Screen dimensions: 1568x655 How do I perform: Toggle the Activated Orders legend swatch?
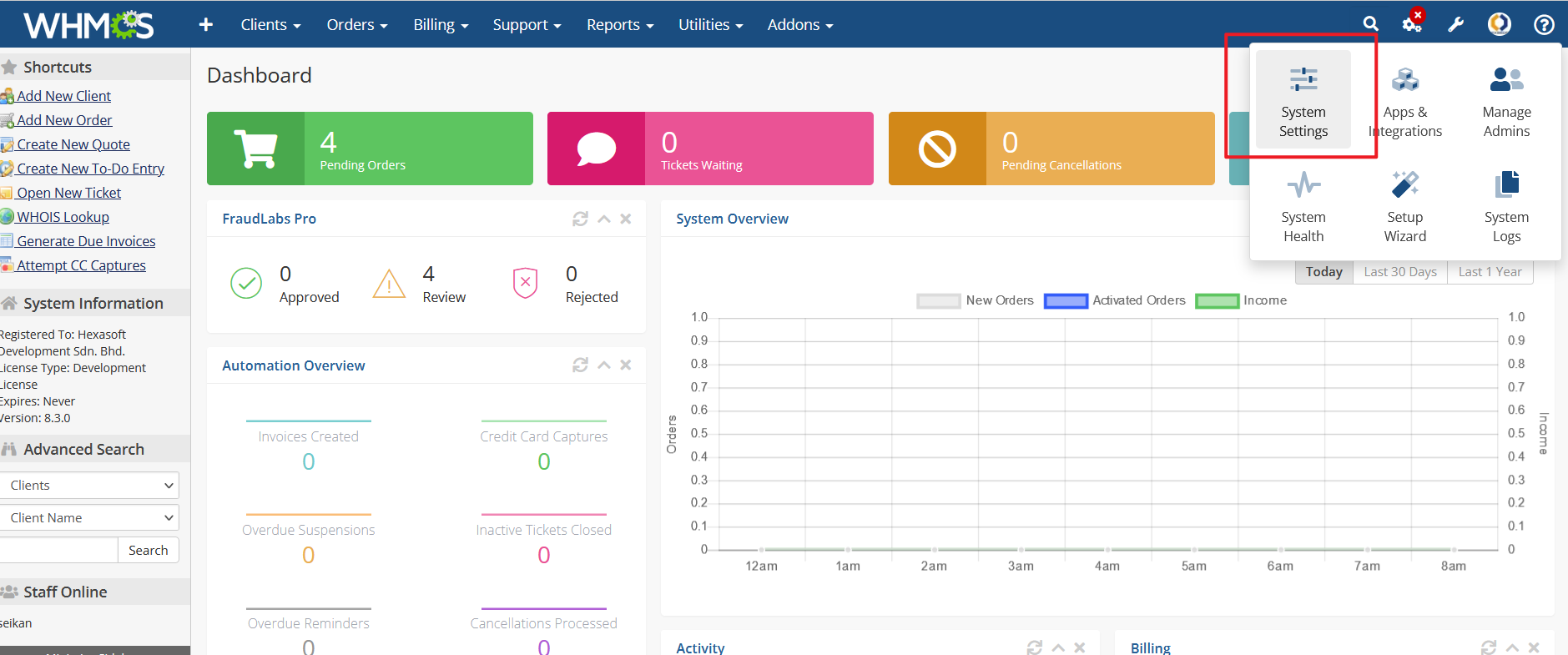point(1066,301)
